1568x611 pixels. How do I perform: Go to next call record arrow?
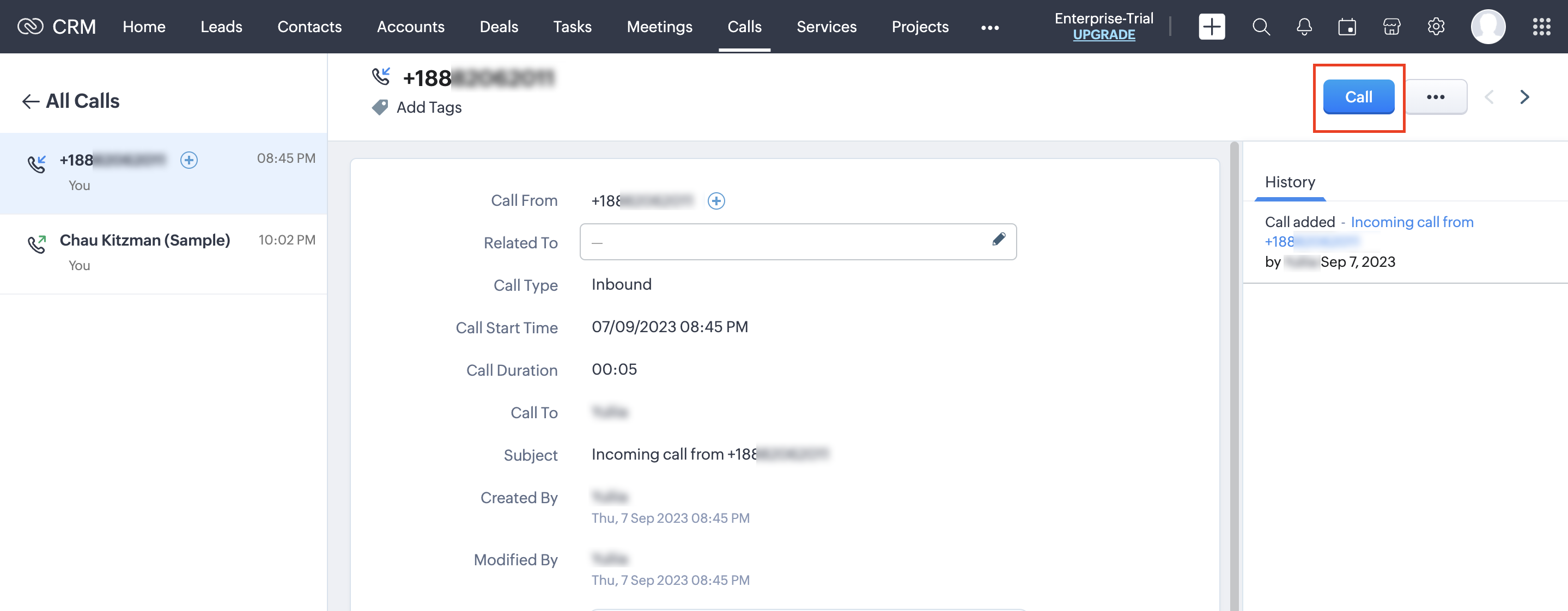click(x=1524, y=97)
